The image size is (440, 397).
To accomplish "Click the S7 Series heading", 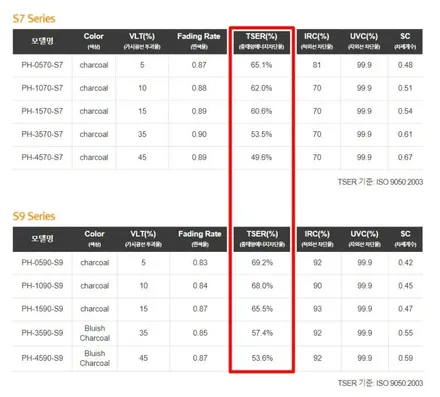I will click(x=34, y=18).
